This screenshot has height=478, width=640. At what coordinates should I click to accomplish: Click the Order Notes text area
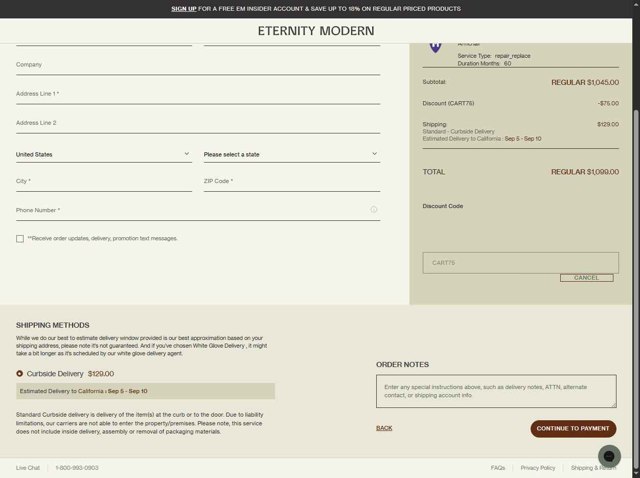tap(496, 391)
